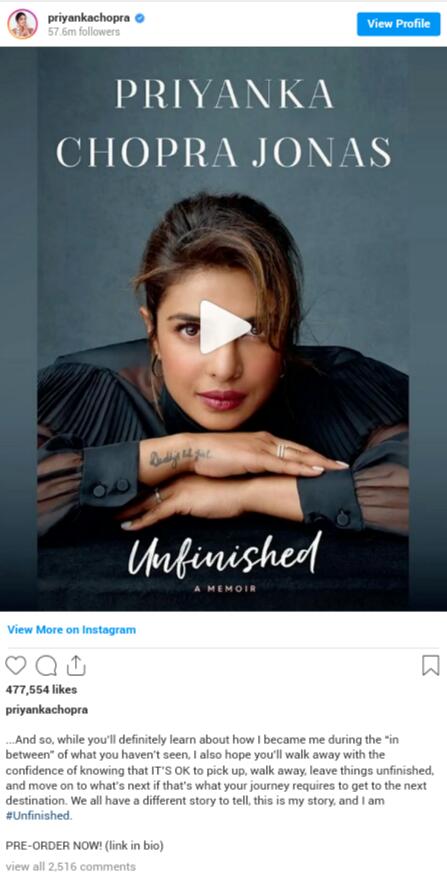
Task: Save post with bookmark icon
Action: [431, 665]
